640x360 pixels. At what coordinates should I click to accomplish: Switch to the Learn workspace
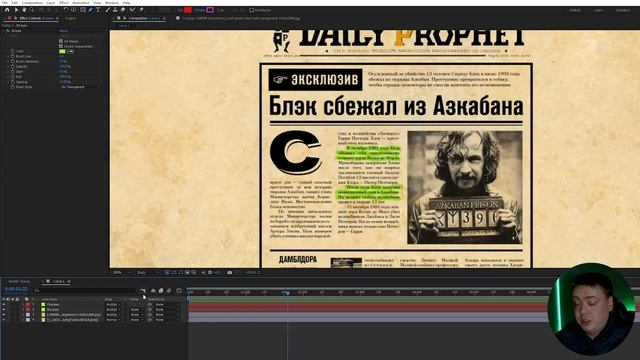[598, 10]
